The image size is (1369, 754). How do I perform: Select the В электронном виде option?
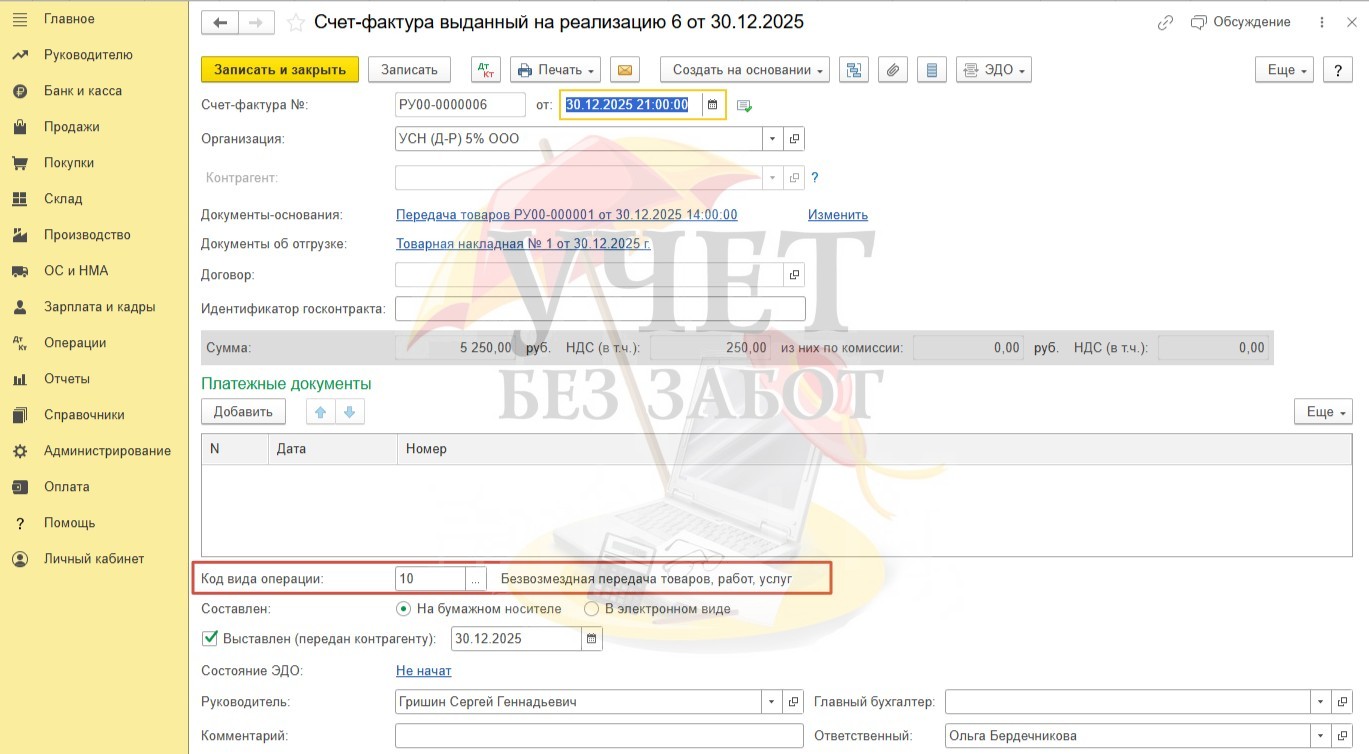pyautogui.click(x=658, y=609)
